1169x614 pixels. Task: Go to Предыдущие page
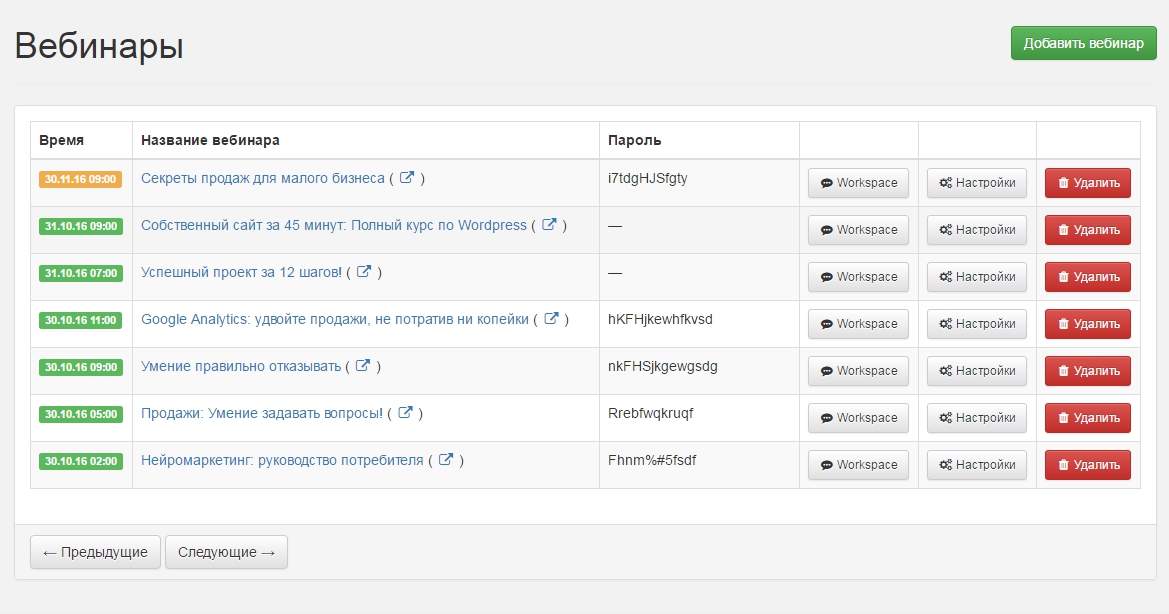tap(95, 552)
